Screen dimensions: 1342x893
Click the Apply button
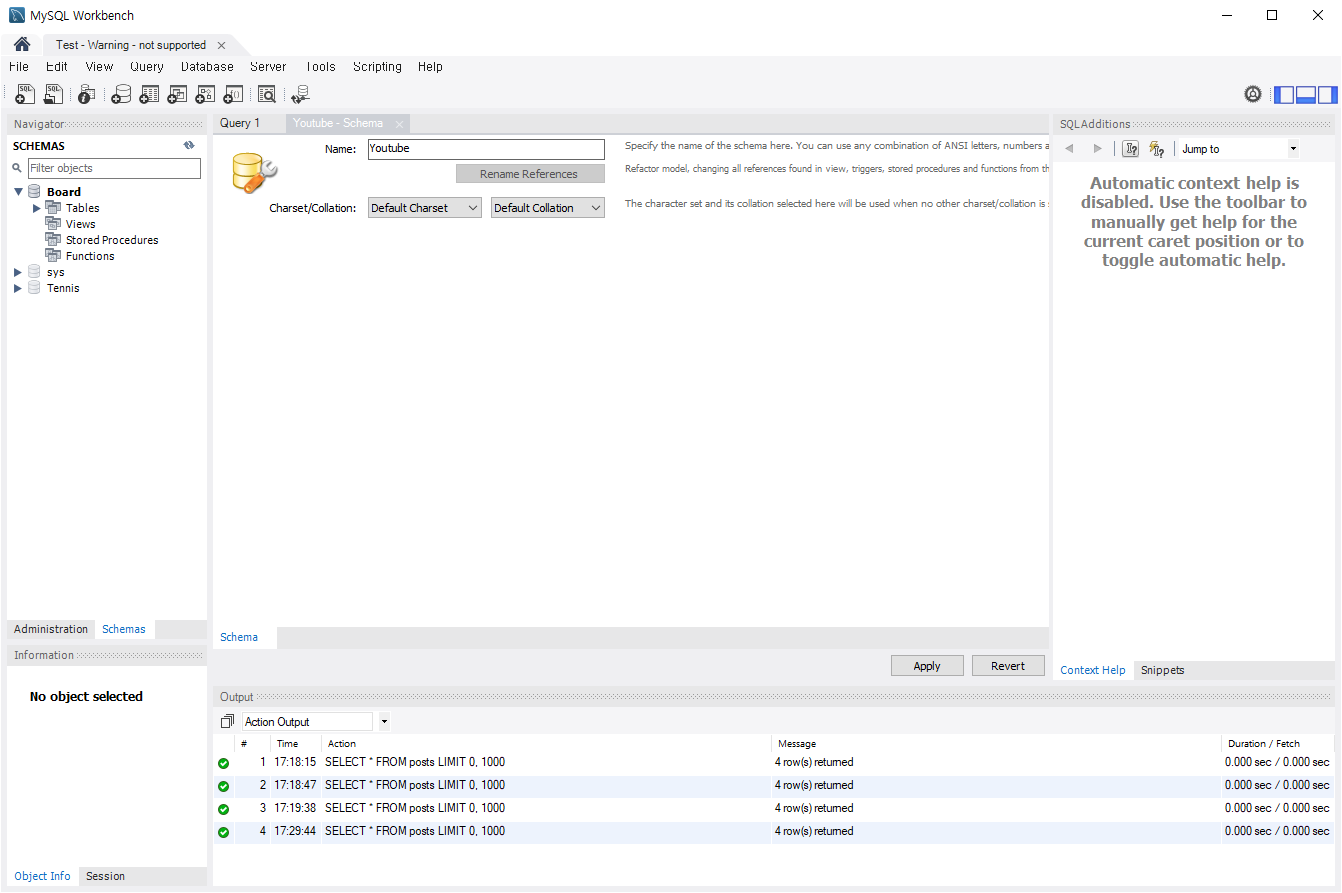coord(927,666)
